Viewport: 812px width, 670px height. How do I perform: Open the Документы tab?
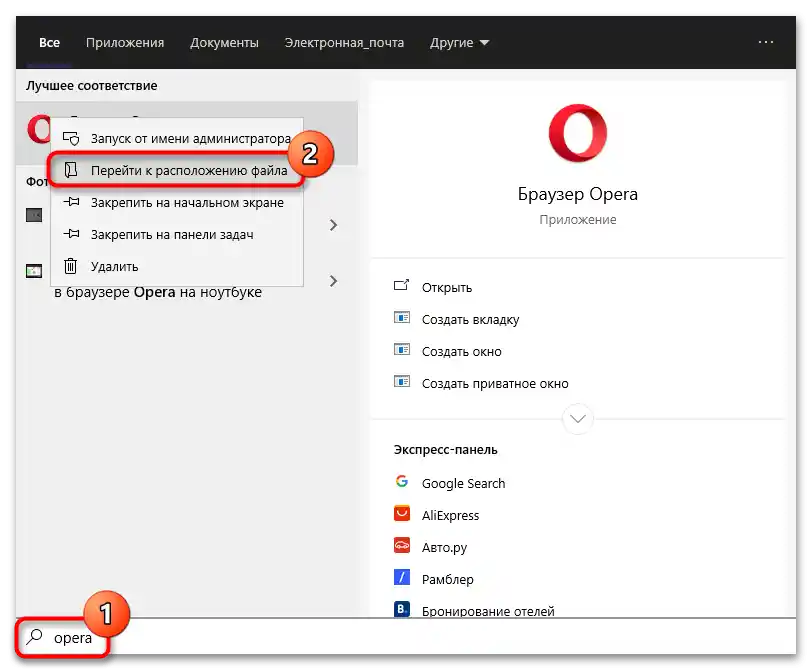pyautogui.click(x=224, y=42)
